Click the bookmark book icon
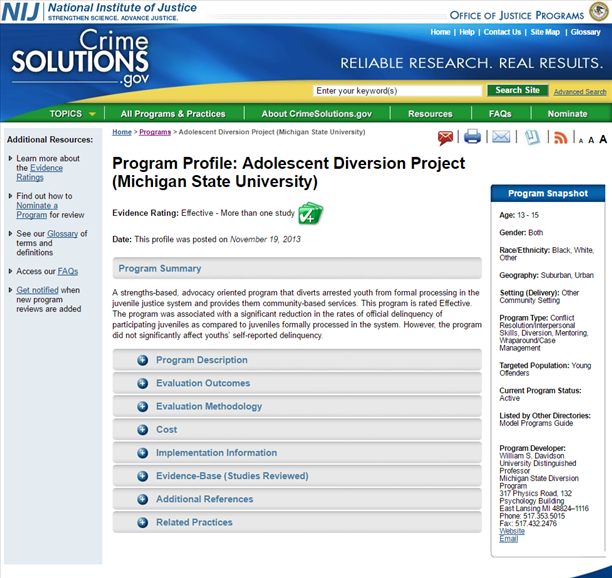 coord(532,137)
